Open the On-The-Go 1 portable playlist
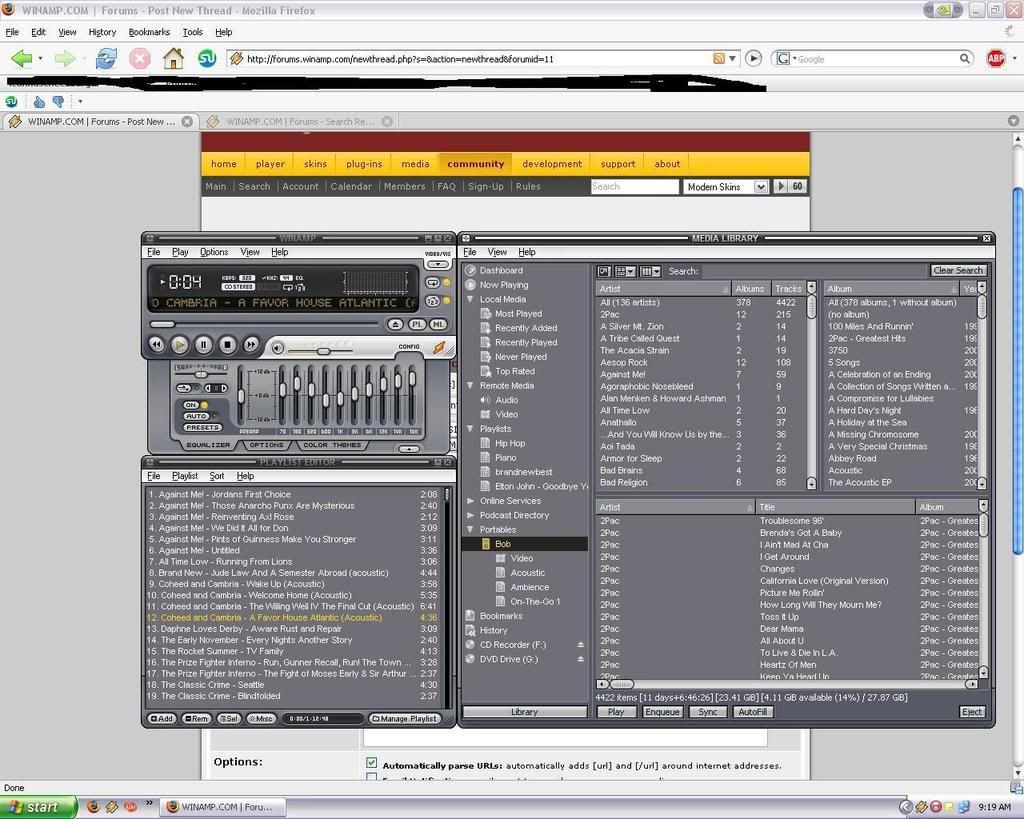The height and width of the screenshot is (819, 1024). coord(535,602)
